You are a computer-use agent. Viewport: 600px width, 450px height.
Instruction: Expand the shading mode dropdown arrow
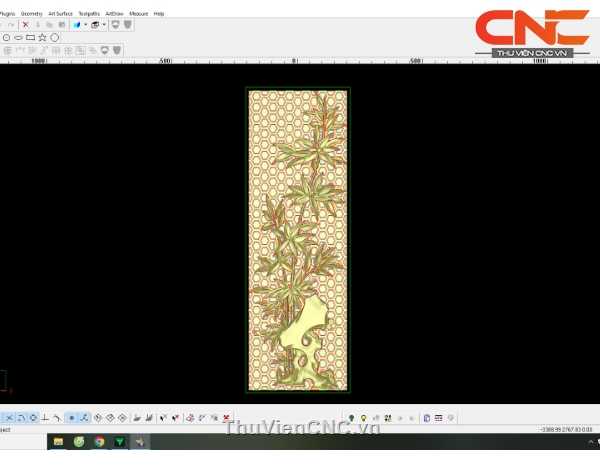pyautogui.click(x=103, y=24)
